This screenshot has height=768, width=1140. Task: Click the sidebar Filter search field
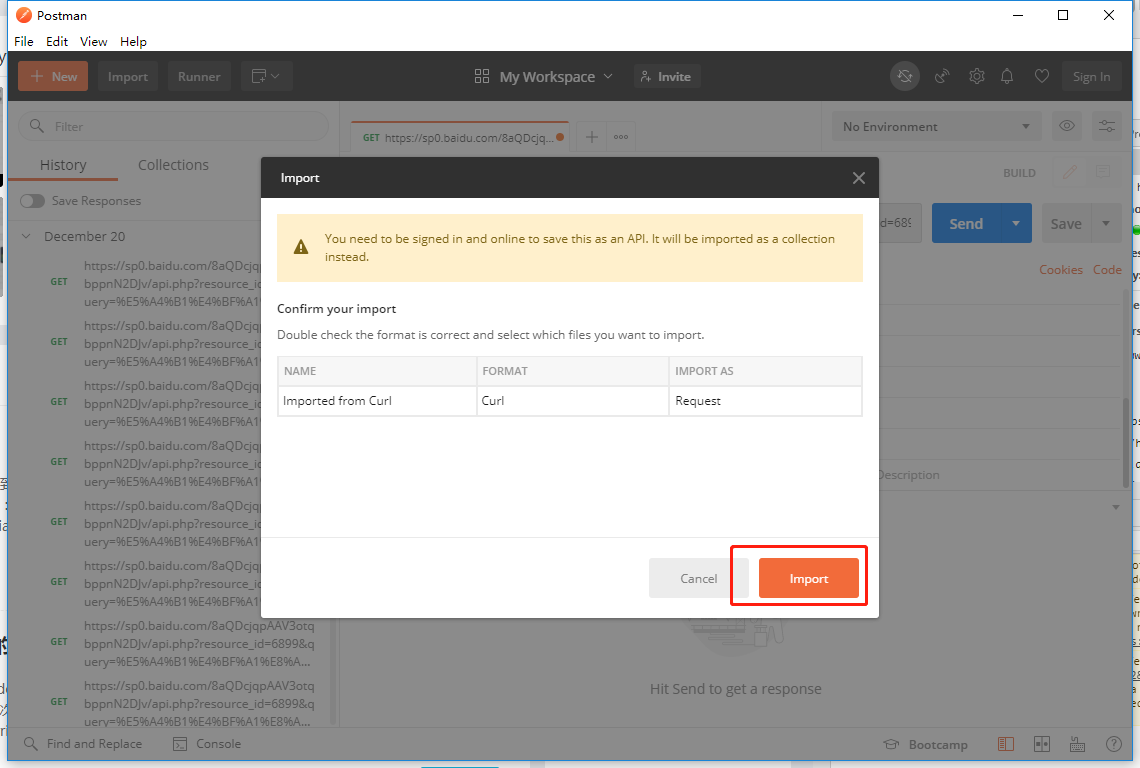[x=174, y=126]
